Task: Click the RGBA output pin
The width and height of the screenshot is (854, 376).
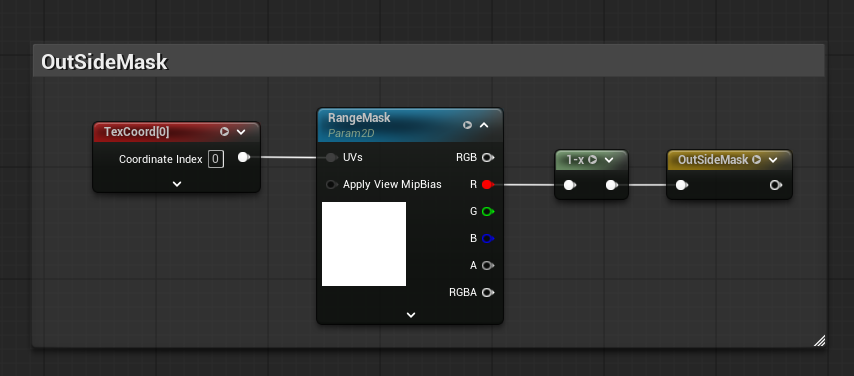Action: point(488,293)
